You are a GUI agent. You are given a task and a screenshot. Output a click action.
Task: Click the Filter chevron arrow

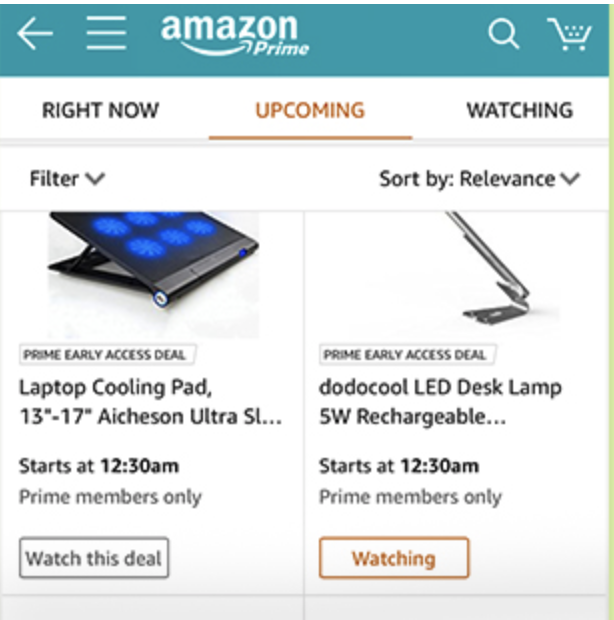pyautogui.click(x=95, y=179)
